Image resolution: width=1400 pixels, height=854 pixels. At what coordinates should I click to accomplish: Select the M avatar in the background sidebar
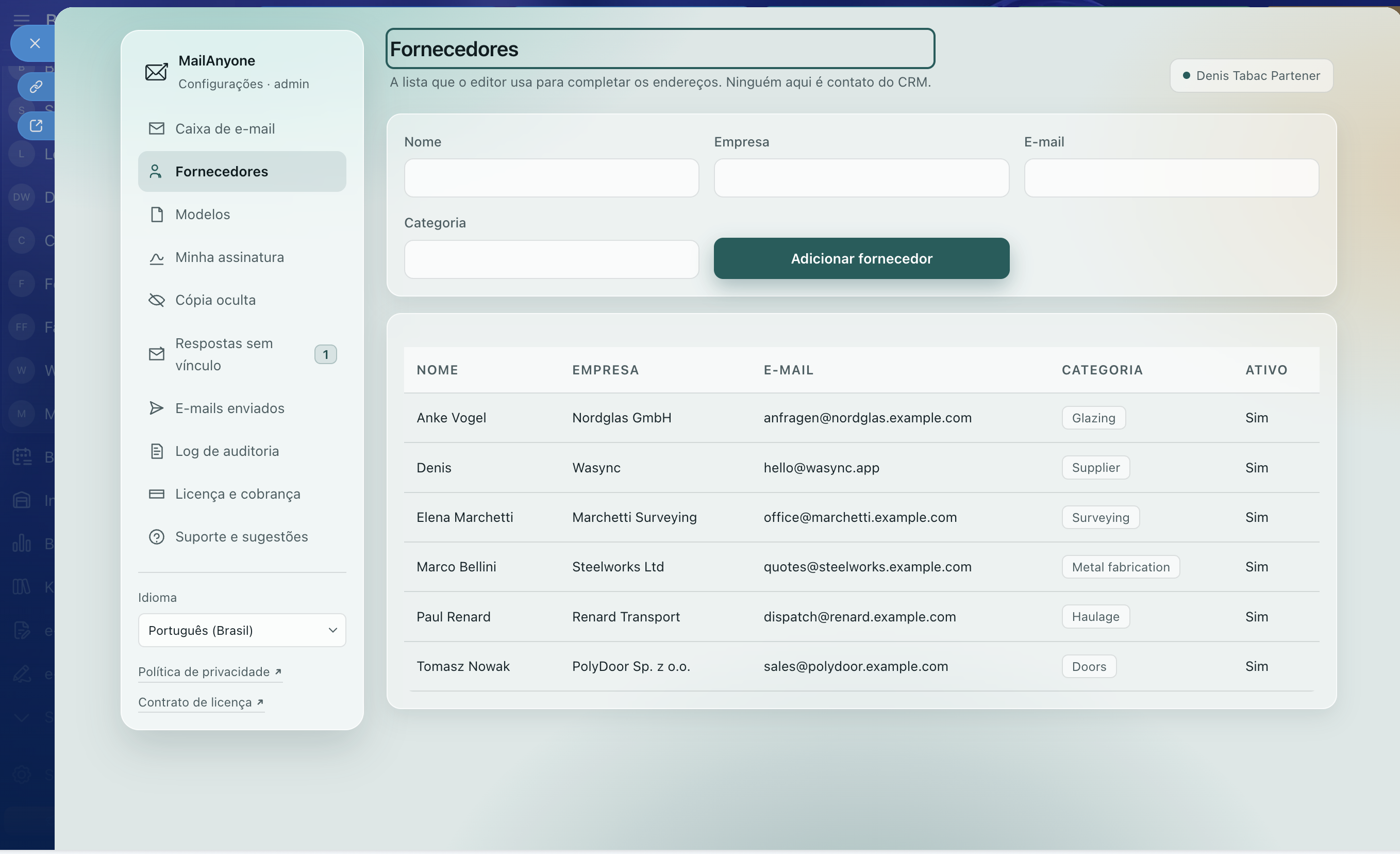(22, 414)
